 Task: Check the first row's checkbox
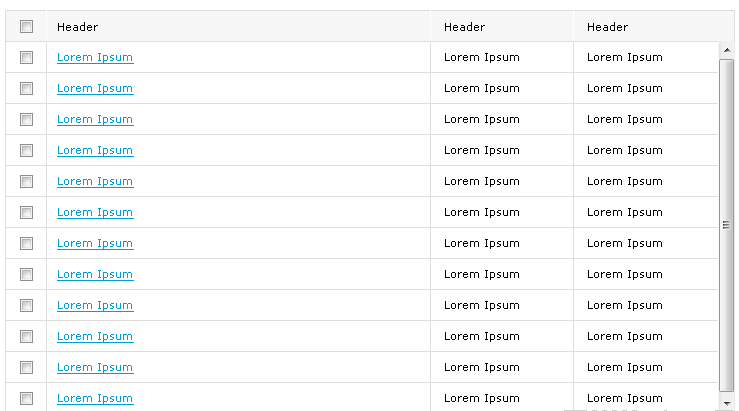click(26, 58)
